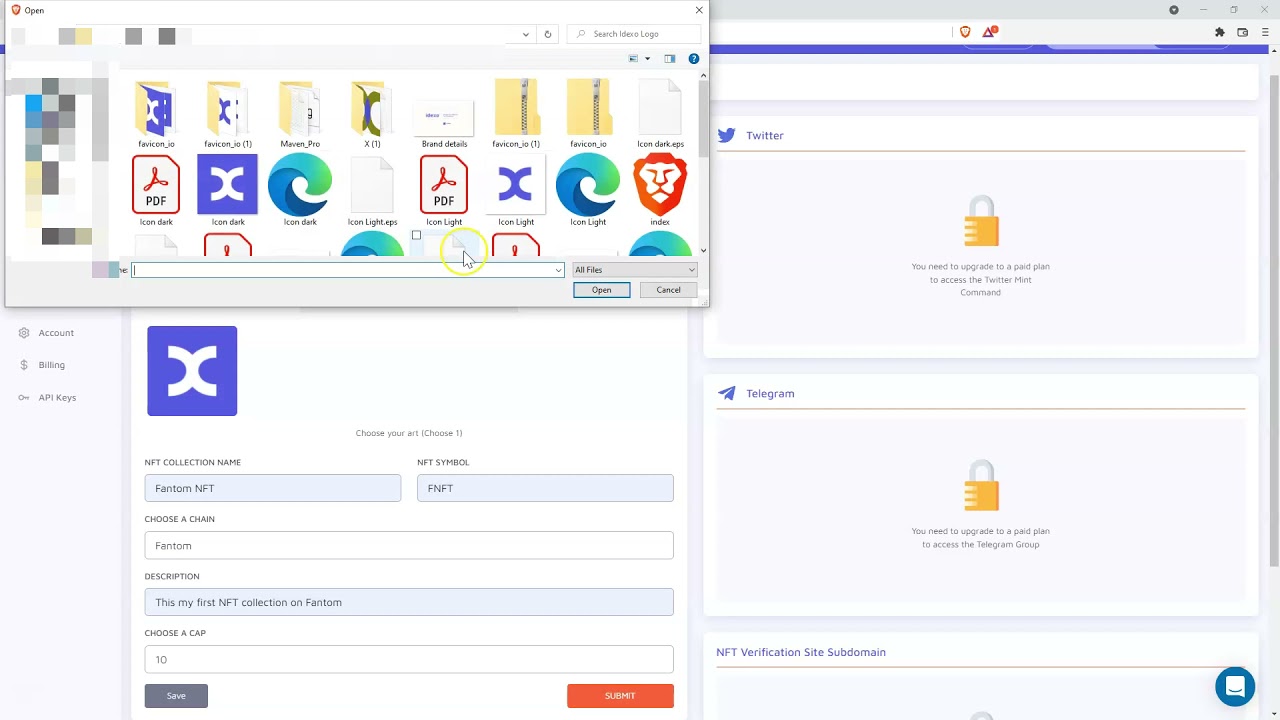1280x720 pixels.
Task: Open the chat support widget
Action: [1235, 687]
